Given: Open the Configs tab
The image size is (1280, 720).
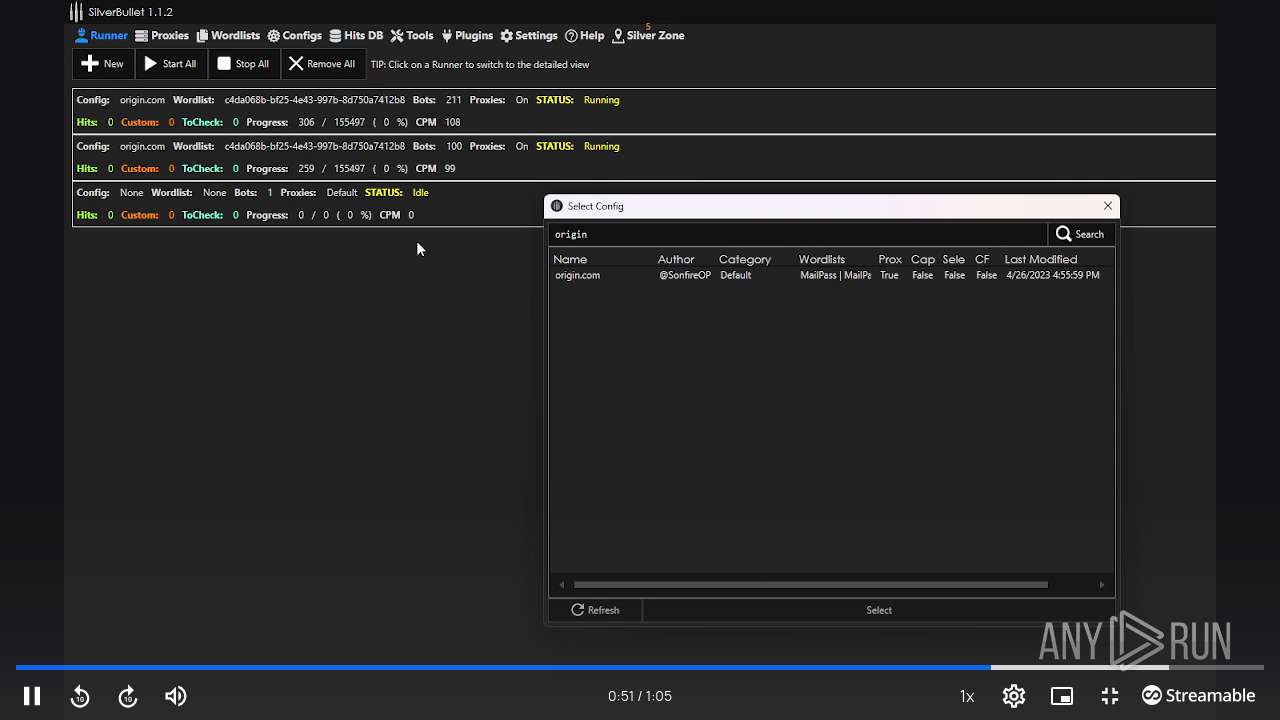Looking at the screenshot, I should [x=294, y=35].
